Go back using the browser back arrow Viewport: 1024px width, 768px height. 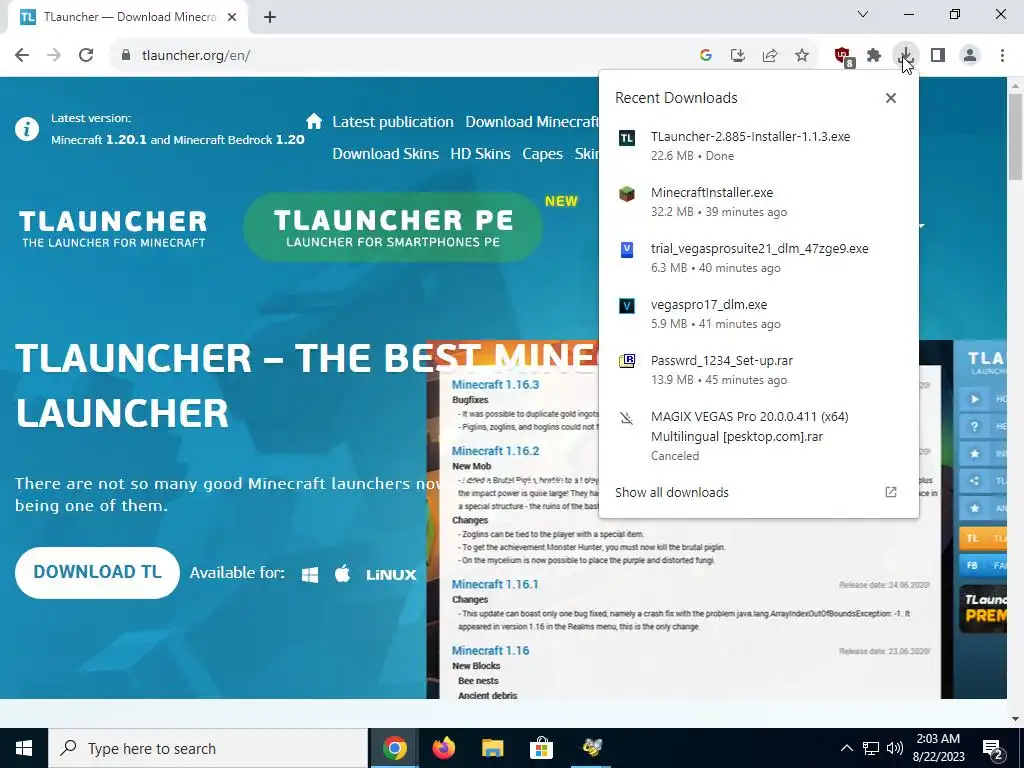22,55
